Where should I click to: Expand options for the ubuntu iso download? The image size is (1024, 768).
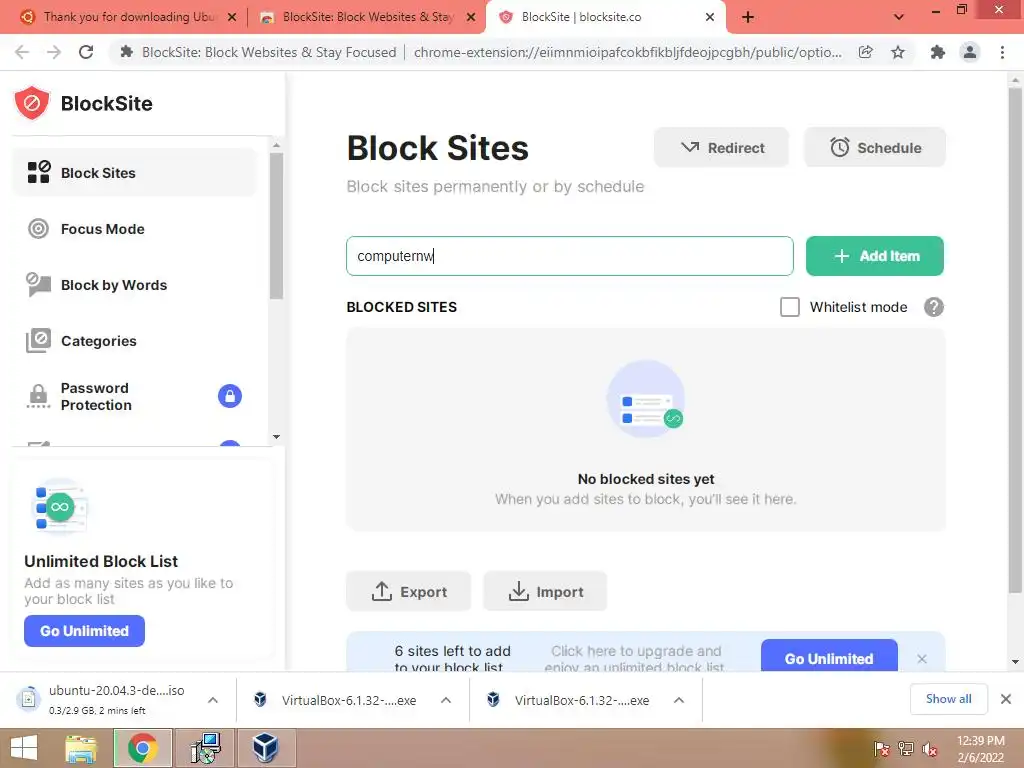213,700
